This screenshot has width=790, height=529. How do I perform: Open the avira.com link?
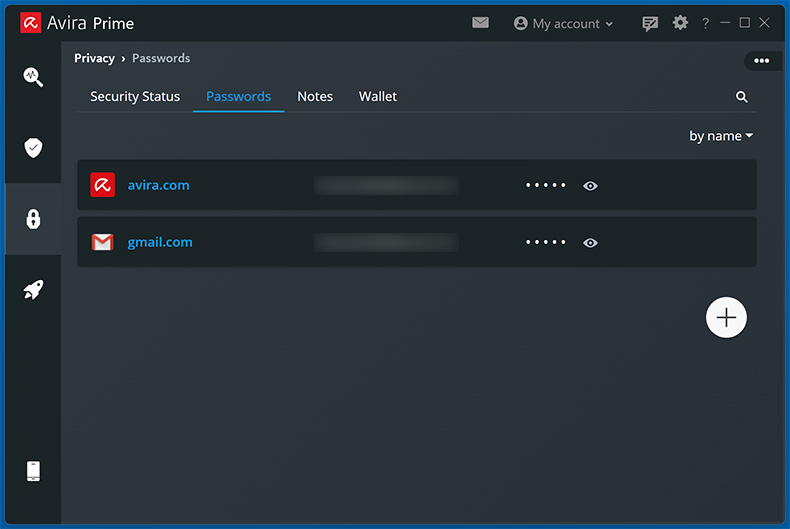tap(159, 185)
